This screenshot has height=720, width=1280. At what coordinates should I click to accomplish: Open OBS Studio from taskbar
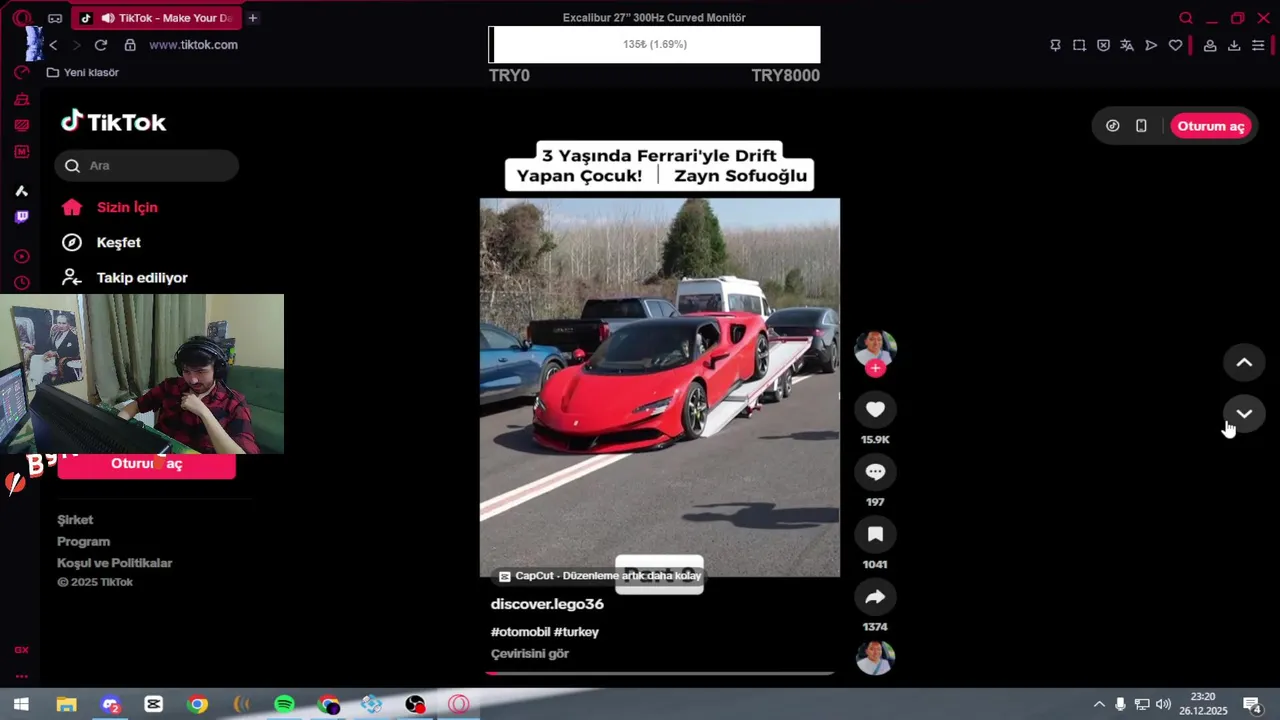tap(415, 704)
